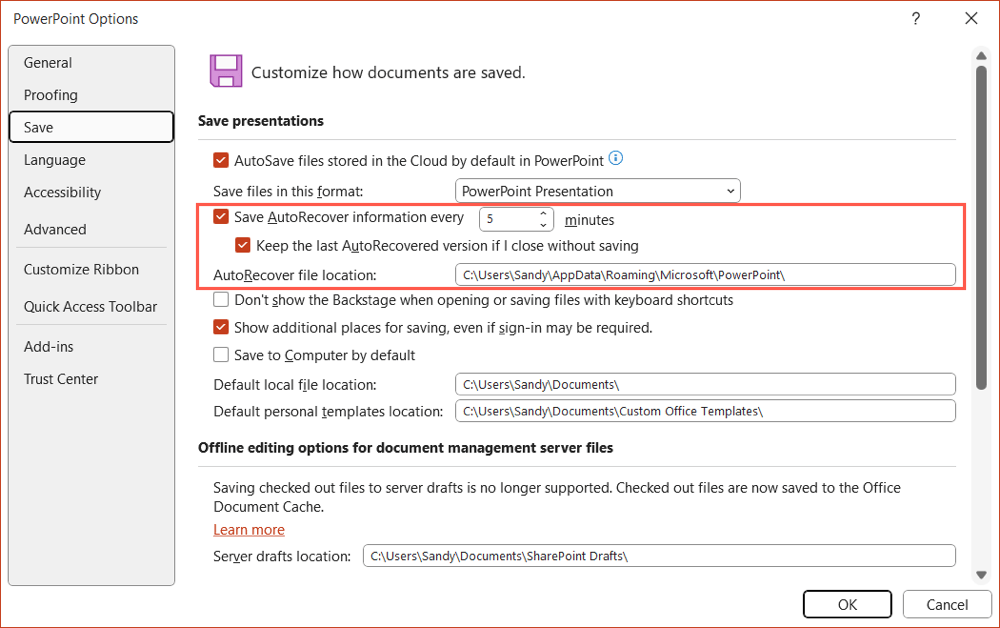
Task: Switch to the Advanced options category
Action: [x=55, y=229]
